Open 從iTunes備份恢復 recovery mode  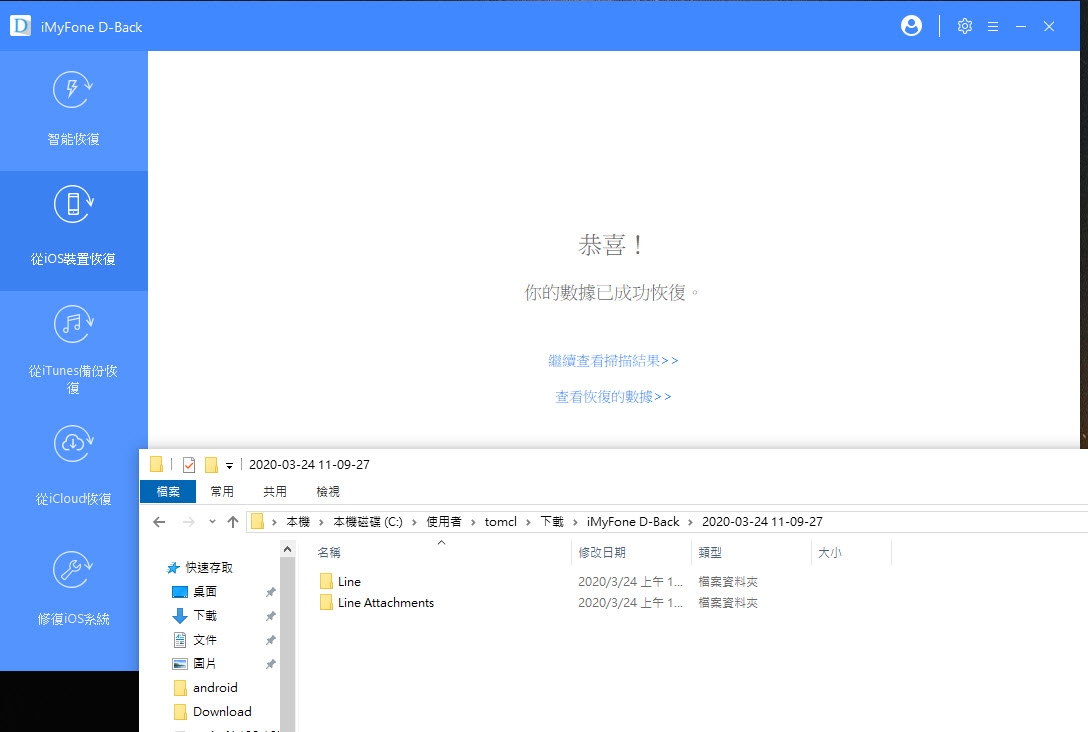point(73,350)
